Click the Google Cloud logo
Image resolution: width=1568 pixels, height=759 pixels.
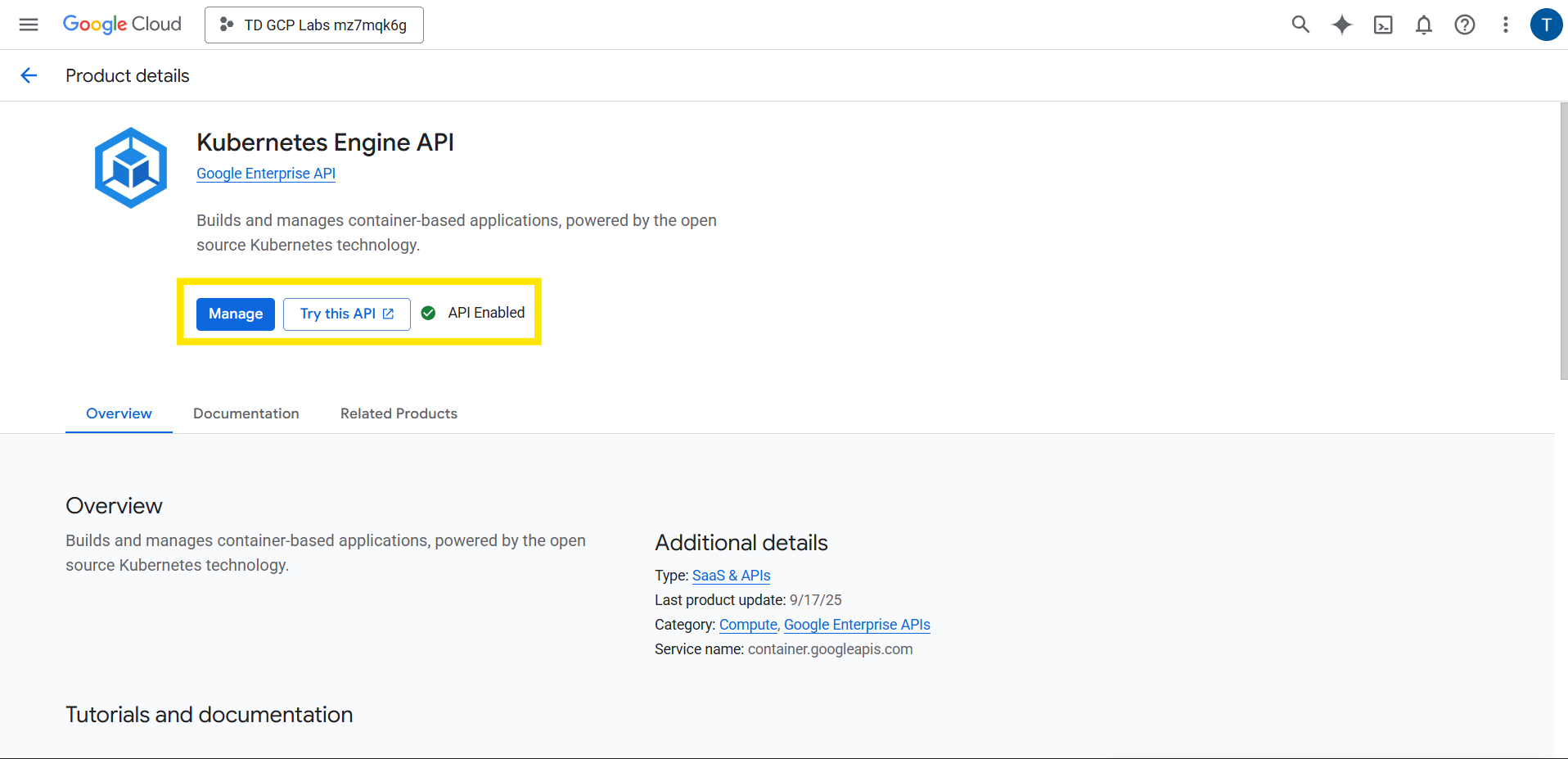coord(122,25)
